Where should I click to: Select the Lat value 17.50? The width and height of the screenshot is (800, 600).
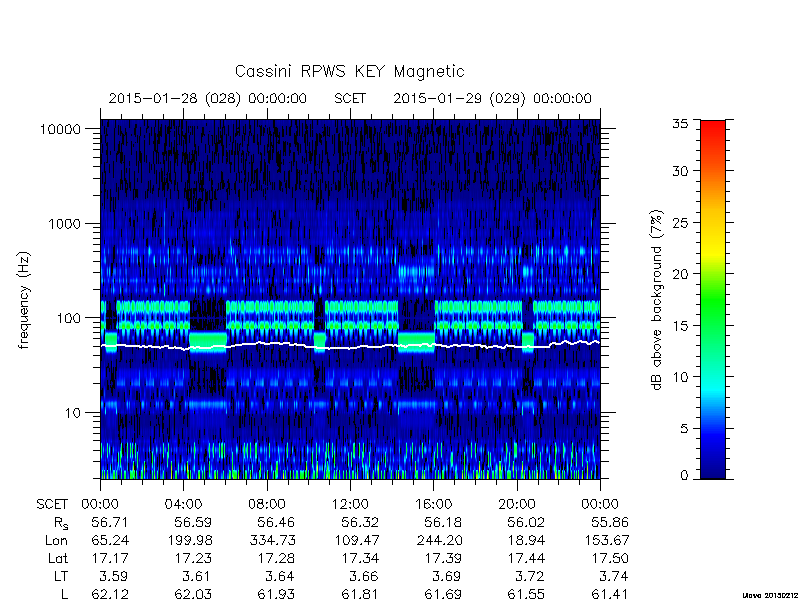click(610, 559)
